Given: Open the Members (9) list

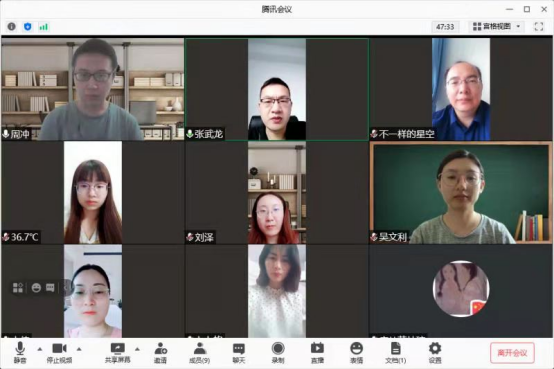Looking at the screenshot, I should coord(200,353).
